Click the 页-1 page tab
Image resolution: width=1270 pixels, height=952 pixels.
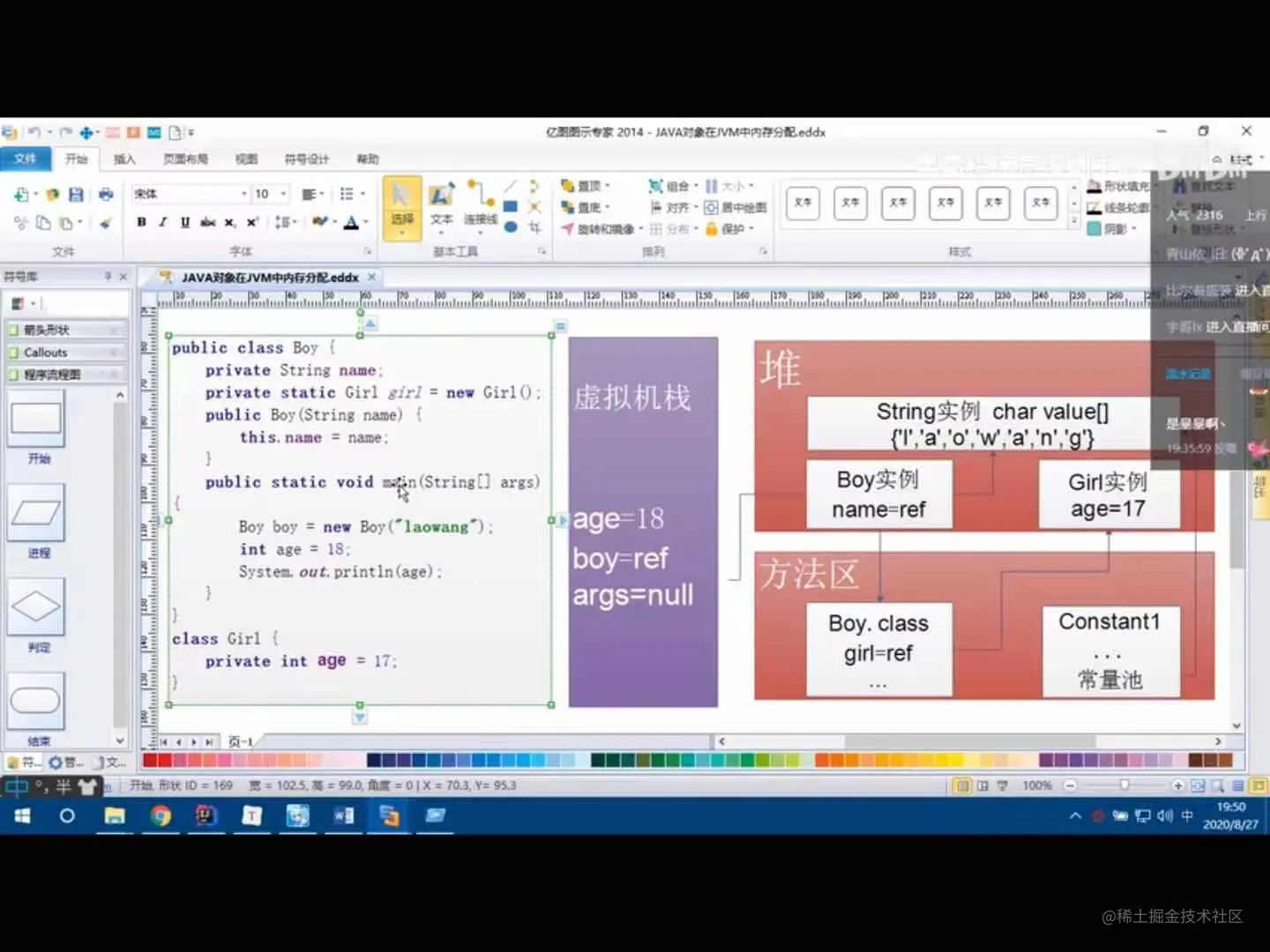pos(241,742)
